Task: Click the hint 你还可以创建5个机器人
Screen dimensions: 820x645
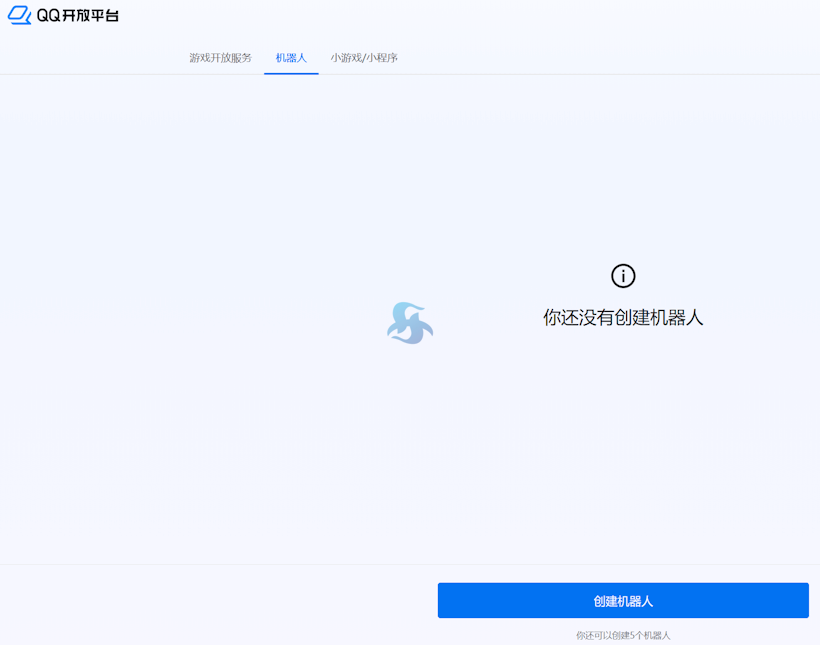Action: tap(623, 634)
